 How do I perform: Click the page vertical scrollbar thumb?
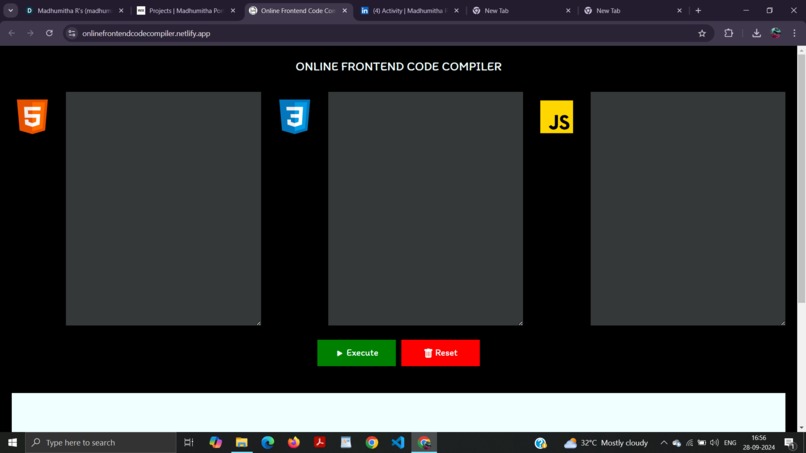[801, 178]
